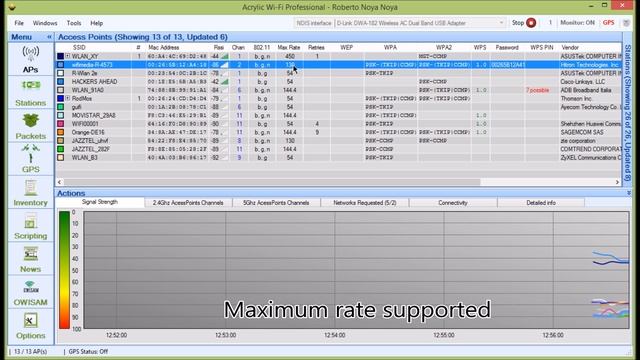Click the scrollbar right arrow
Image resolution: width=640 pixels, height=360 pixels.
617,182
